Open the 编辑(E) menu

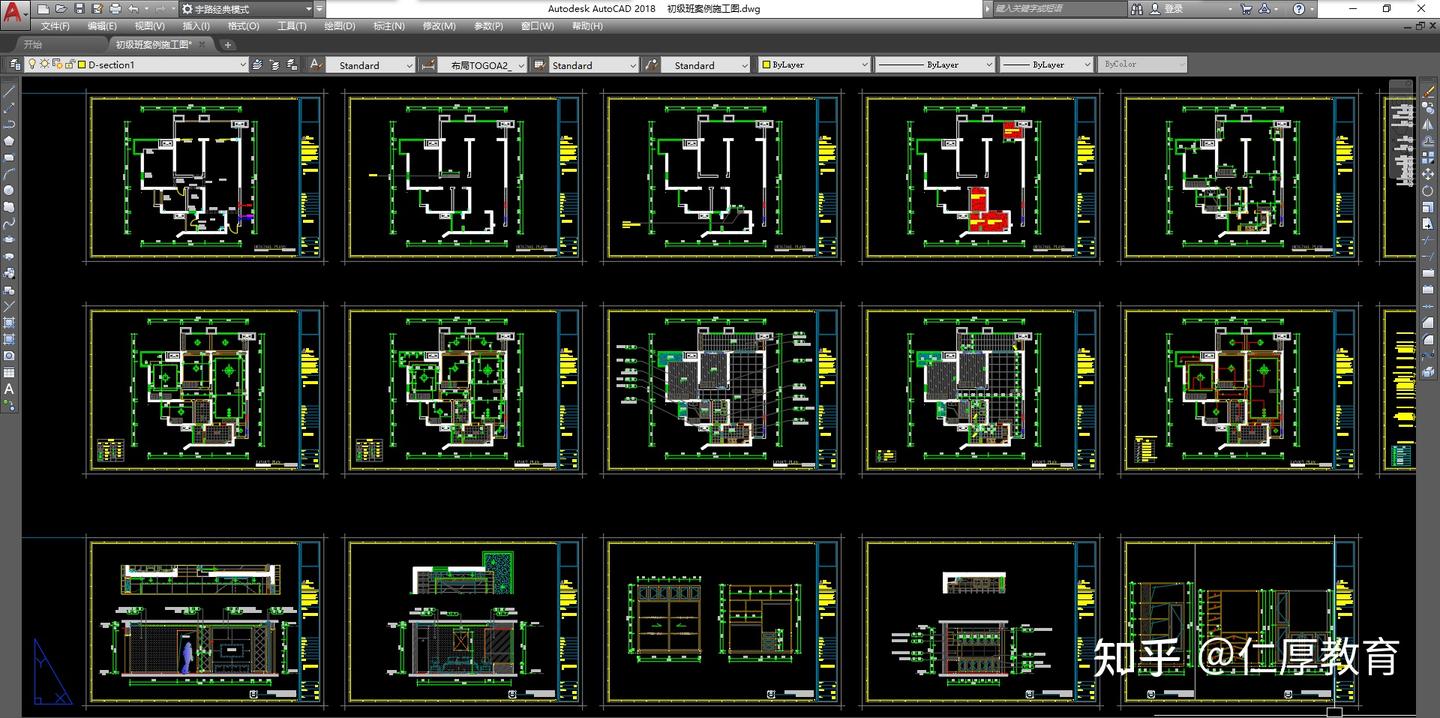coord(102,26)
